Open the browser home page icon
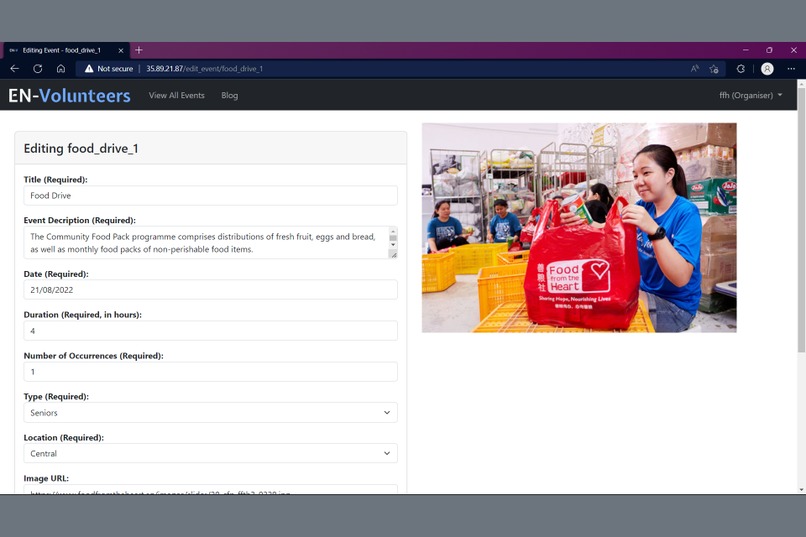806x537 pixels. (61, 68)
